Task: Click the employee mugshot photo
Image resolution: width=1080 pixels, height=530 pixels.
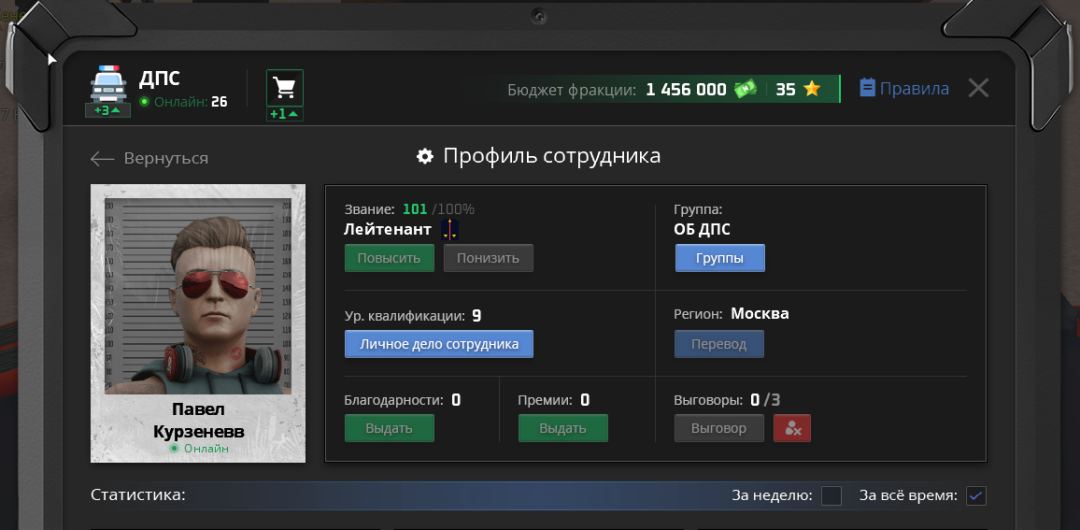Action: coord(198,295)
